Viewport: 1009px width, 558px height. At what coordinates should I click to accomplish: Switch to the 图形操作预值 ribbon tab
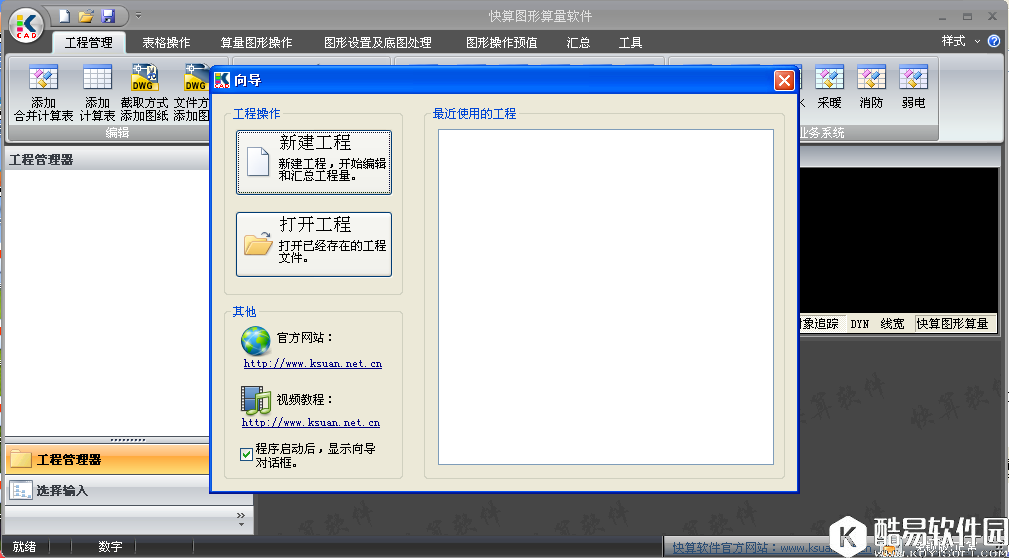[x=501, y=42]
